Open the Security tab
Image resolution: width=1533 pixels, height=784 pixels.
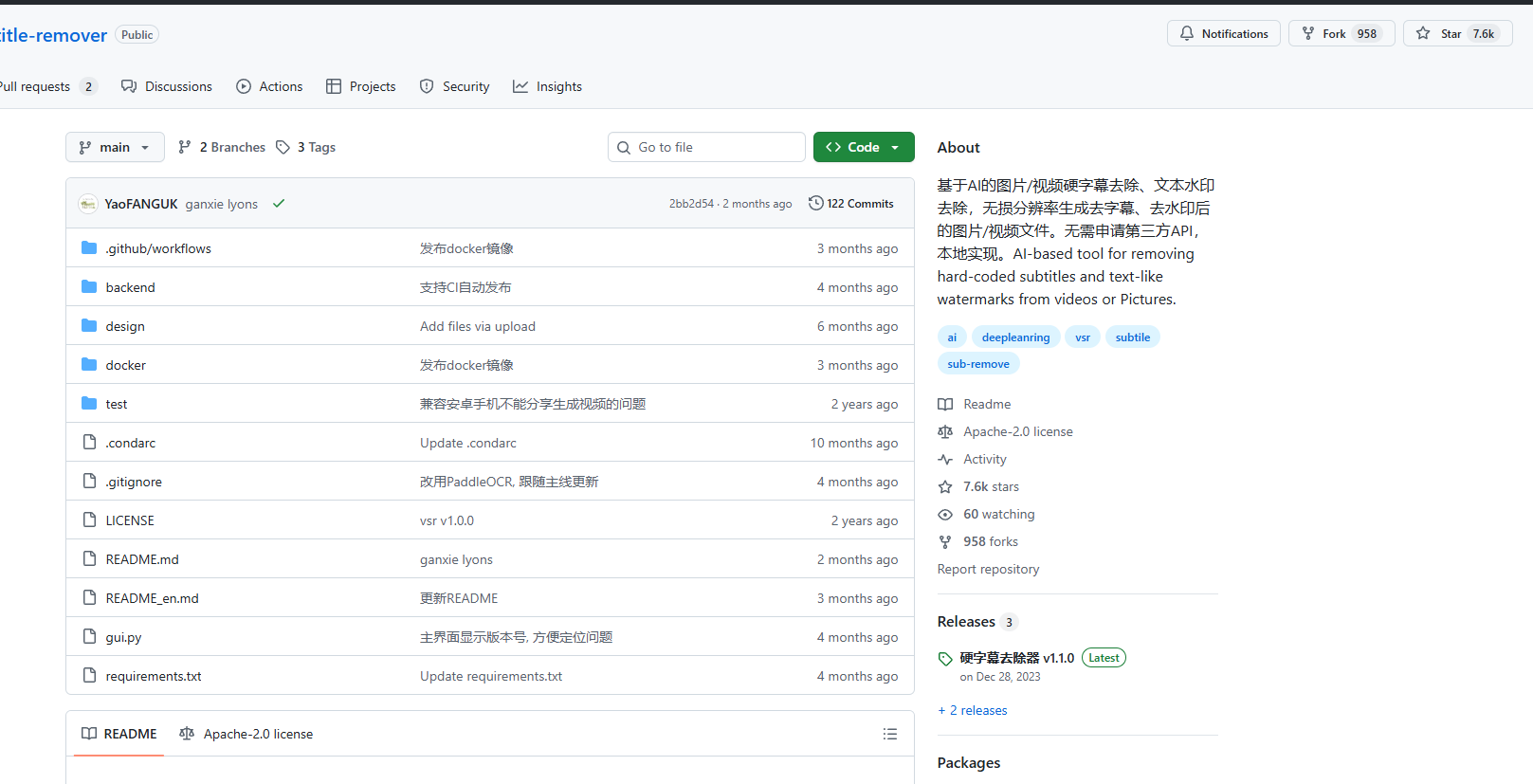[x=454, y=86]
